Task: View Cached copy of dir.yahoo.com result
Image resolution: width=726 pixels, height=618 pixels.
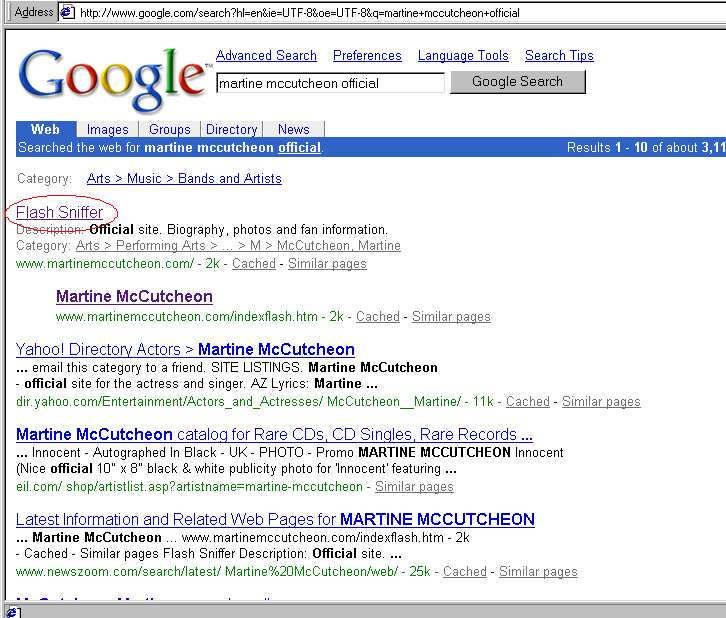Action: coord(528,402)
